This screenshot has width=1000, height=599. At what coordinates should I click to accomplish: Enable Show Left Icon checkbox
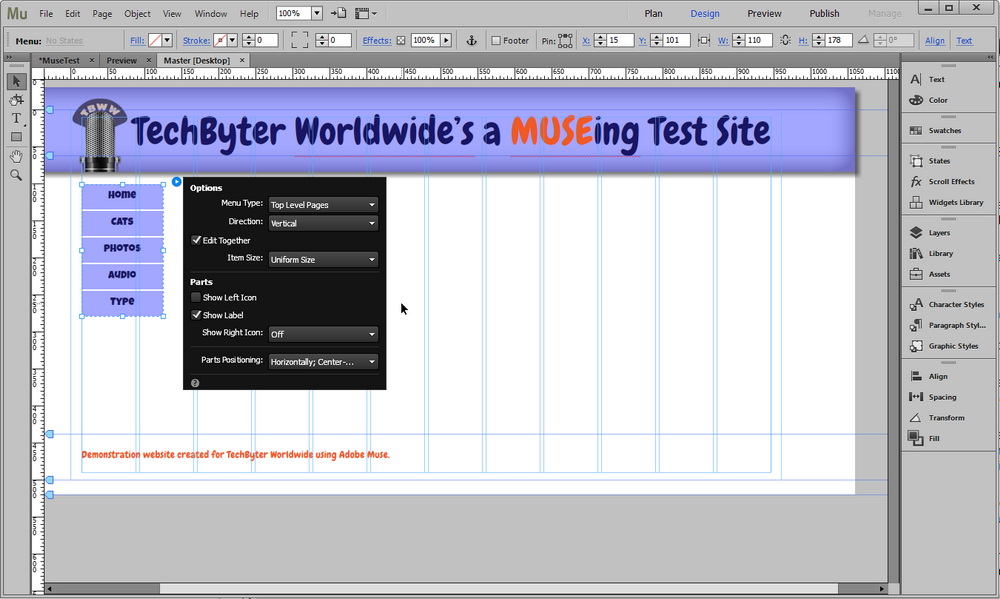(196, 297)
